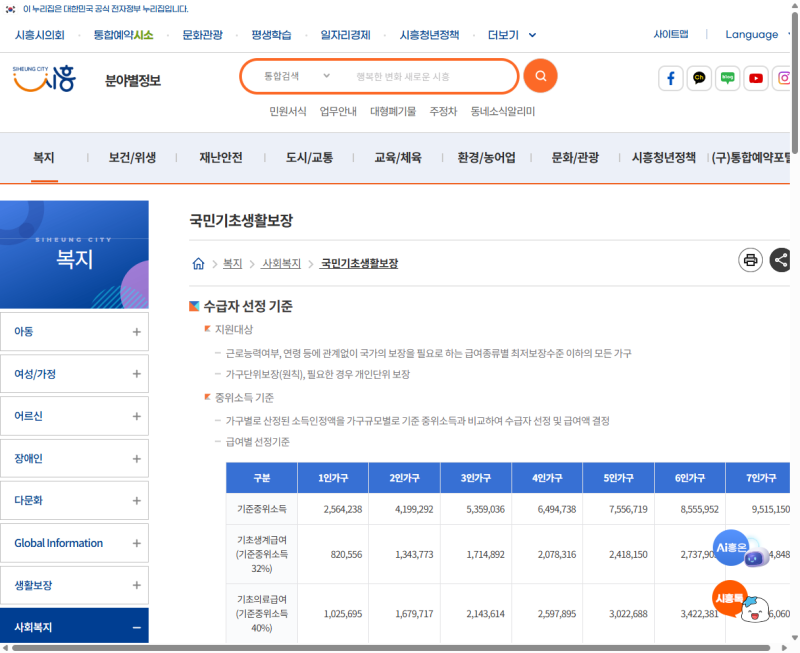Expand the 다문화 sidebar section
Image resolution: width=800 pixels, height=653 pixels.
[x=74, y=500]
